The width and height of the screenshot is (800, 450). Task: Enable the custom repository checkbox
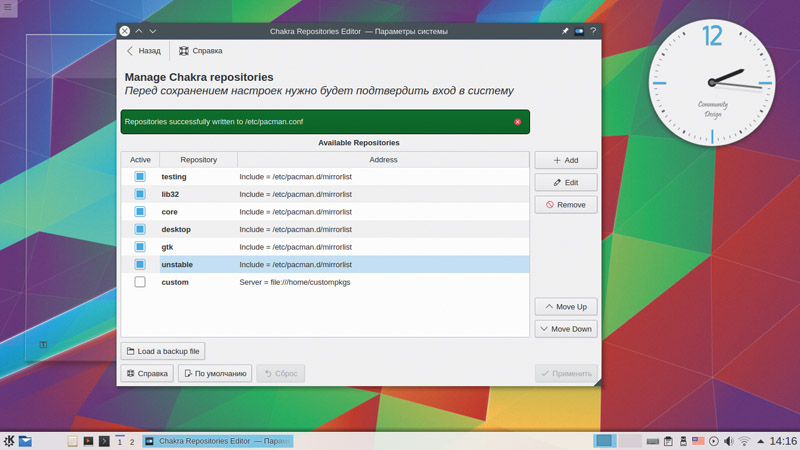point(140,282)
